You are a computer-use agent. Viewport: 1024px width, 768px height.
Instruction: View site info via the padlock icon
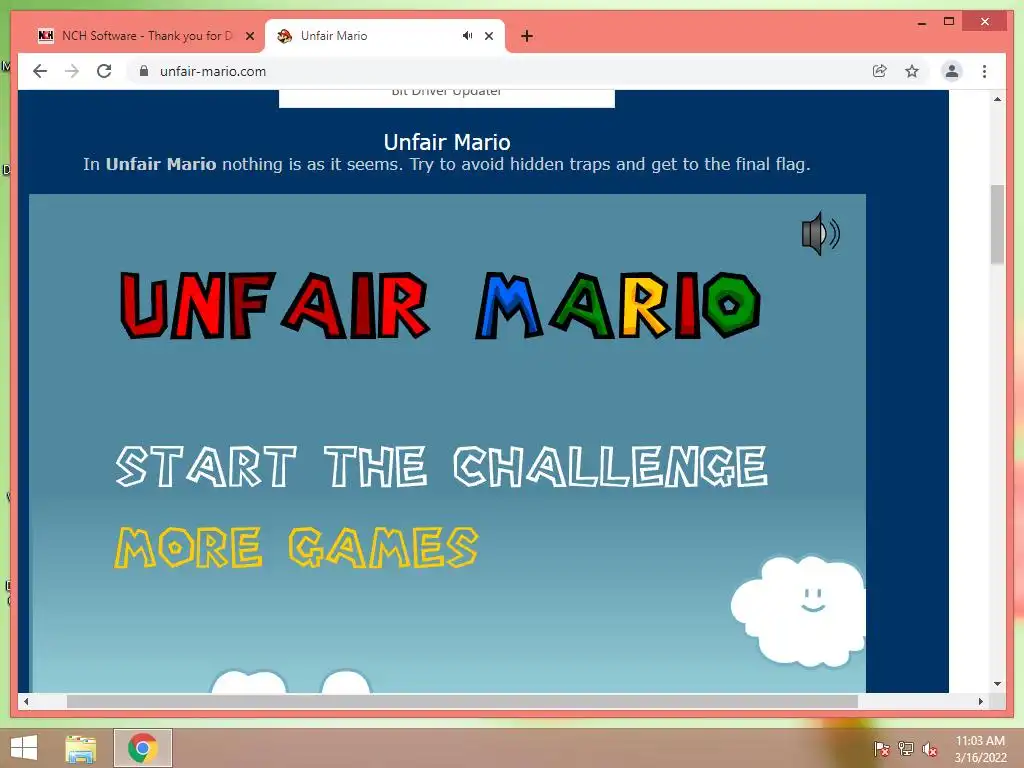[144, 71]
